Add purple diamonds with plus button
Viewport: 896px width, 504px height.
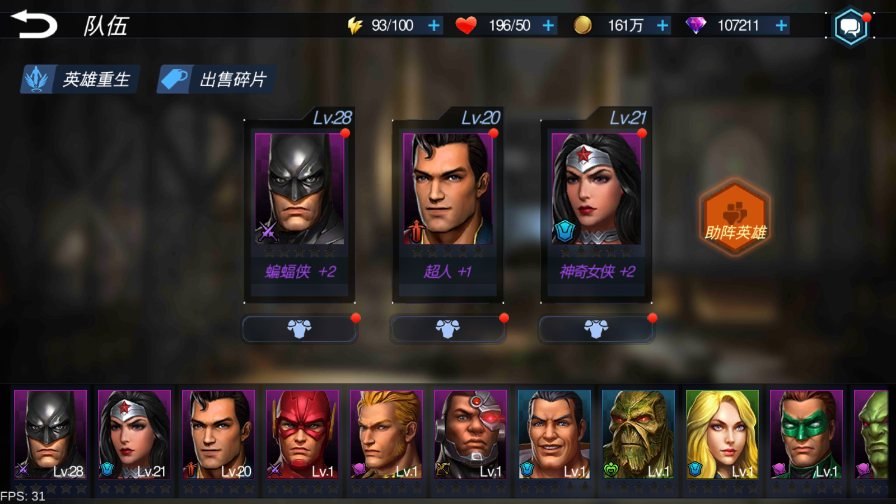781,26
